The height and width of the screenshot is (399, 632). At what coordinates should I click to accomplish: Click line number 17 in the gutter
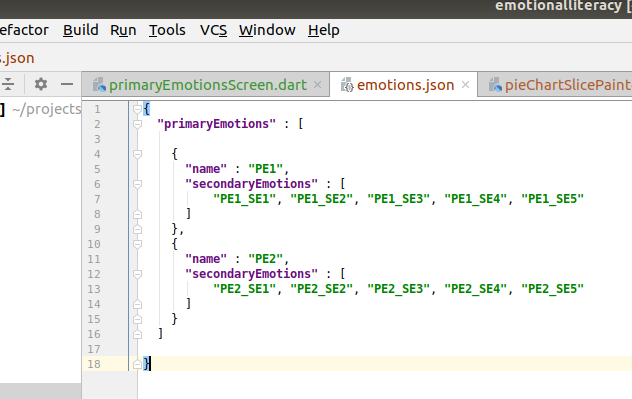[94, 349]
